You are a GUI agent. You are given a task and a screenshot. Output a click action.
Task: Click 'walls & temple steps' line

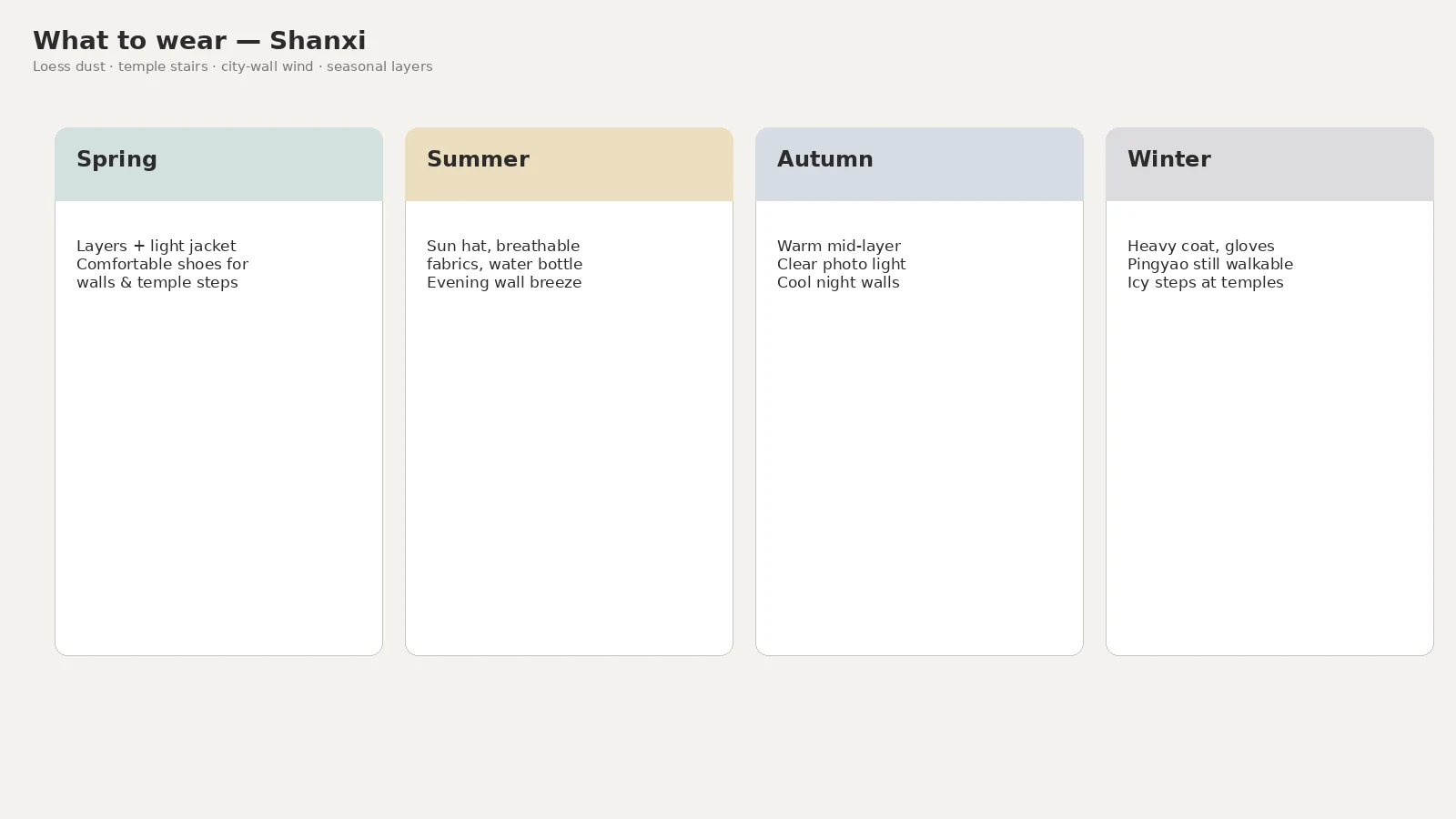pyautogui.click(x=157, y=282)
